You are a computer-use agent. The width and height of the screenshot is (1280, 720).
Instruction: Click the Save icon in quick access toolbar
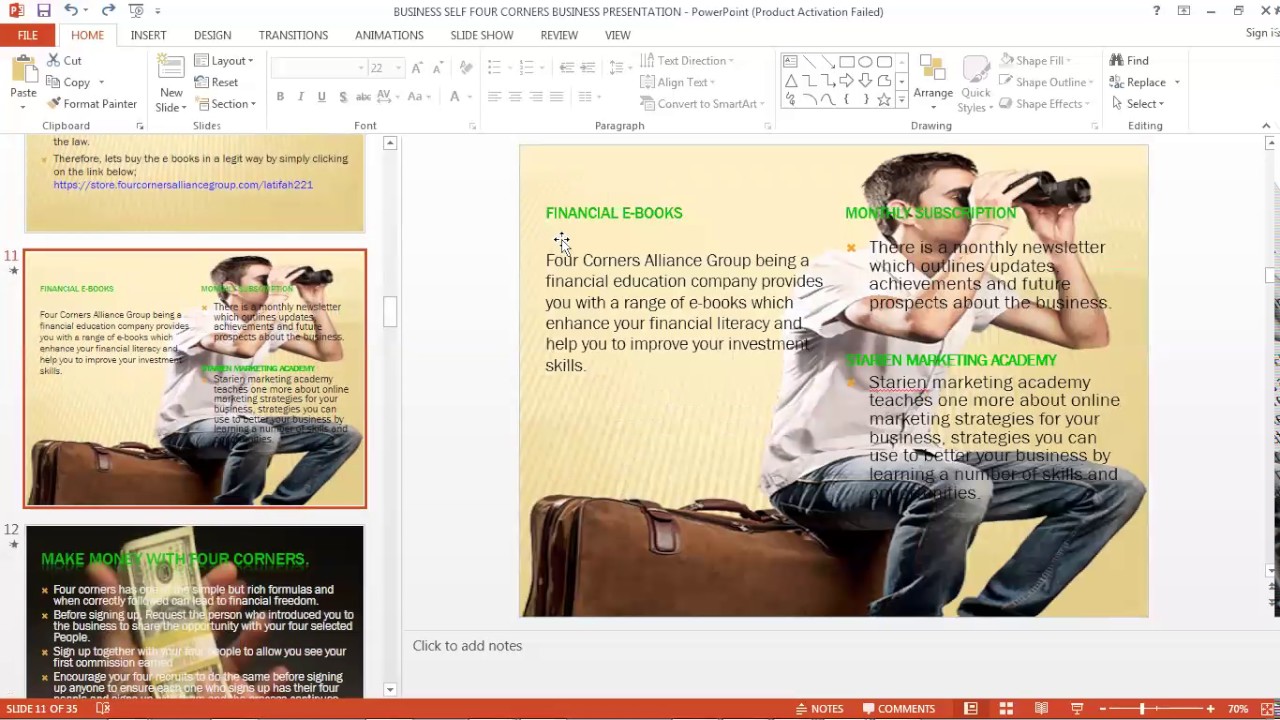(43, 11)
